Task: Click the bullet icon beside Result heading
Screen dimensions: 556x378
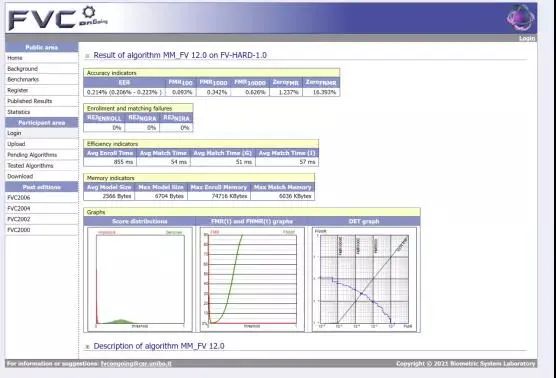Action: [x=87, y=56]
